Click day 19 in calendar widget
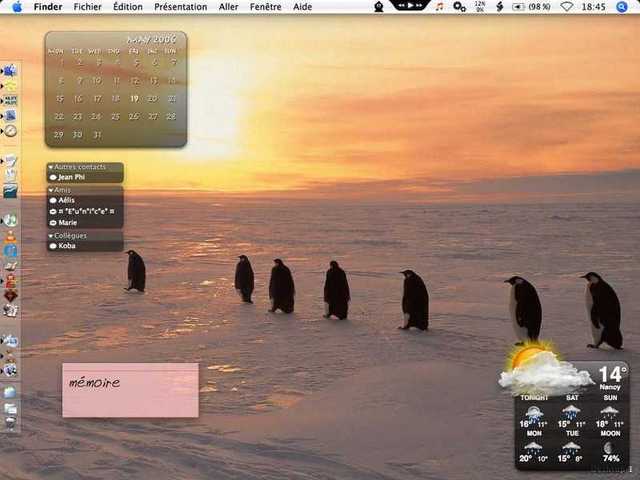Viewport: 640px width, 480px height. pyautogui.click(x=134, y=99)
